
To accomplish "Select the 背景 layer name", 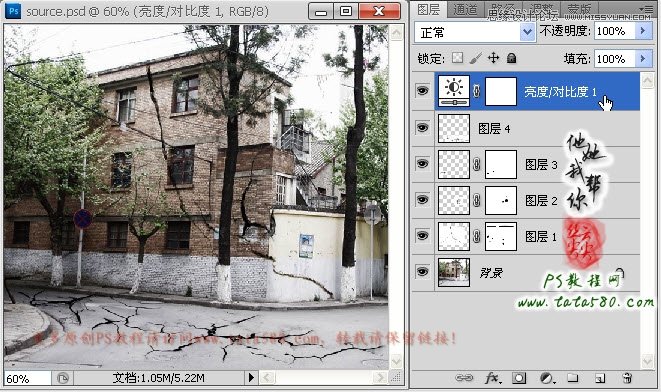I will click(x=492, y=273).
